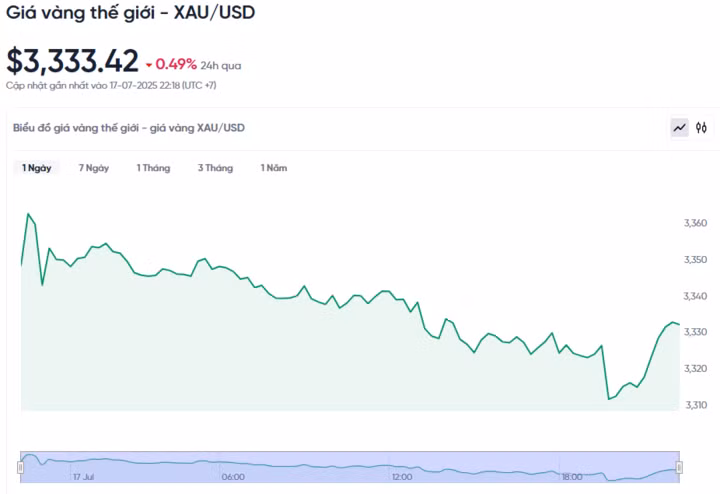Click the 12:00 marker in navigator

(402, 477)
